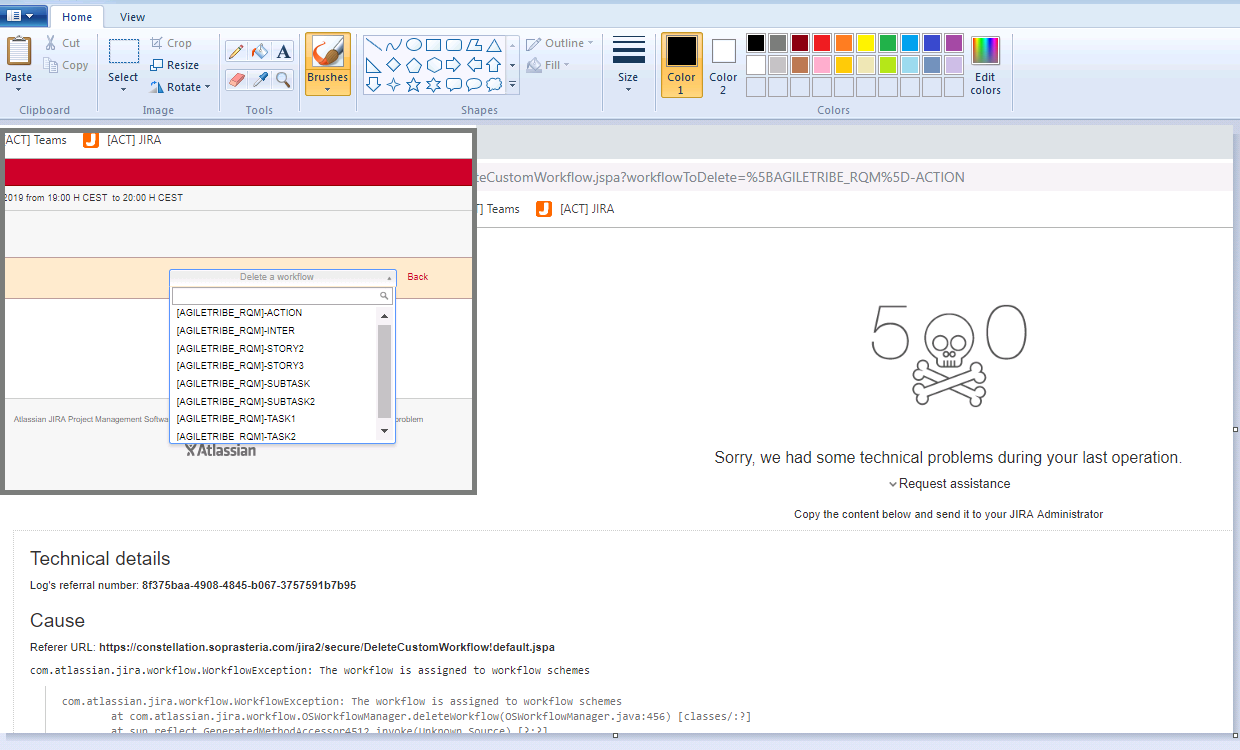Click the Resize command

[x=175, y=65]
